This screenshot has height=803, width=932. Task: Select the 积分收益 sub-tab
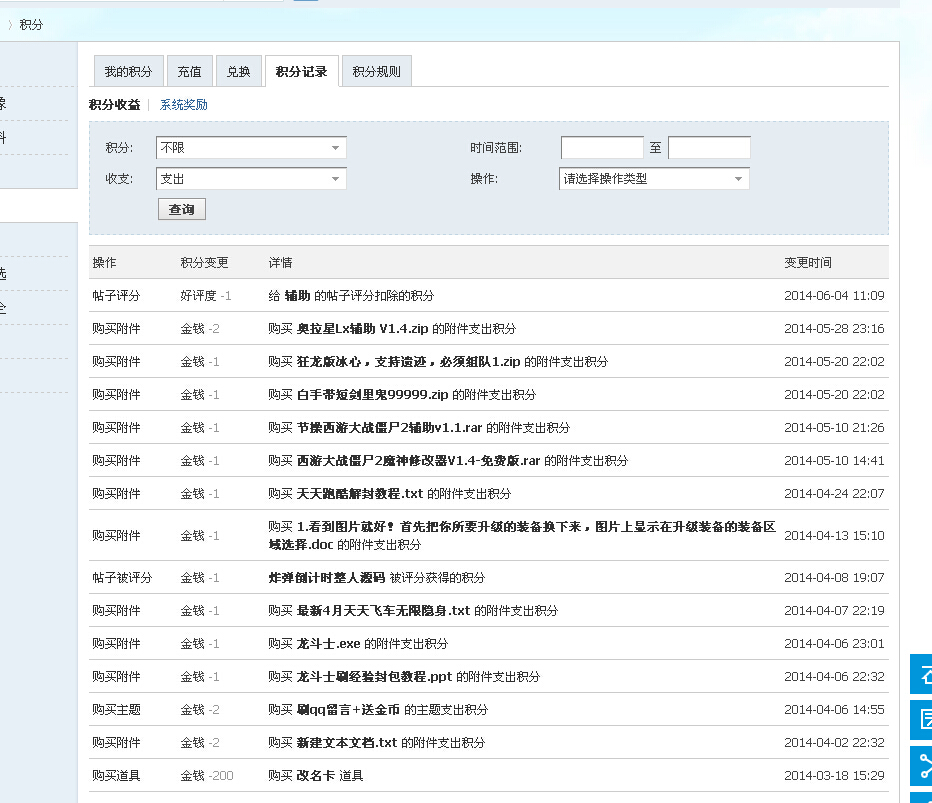coord(114,105)
